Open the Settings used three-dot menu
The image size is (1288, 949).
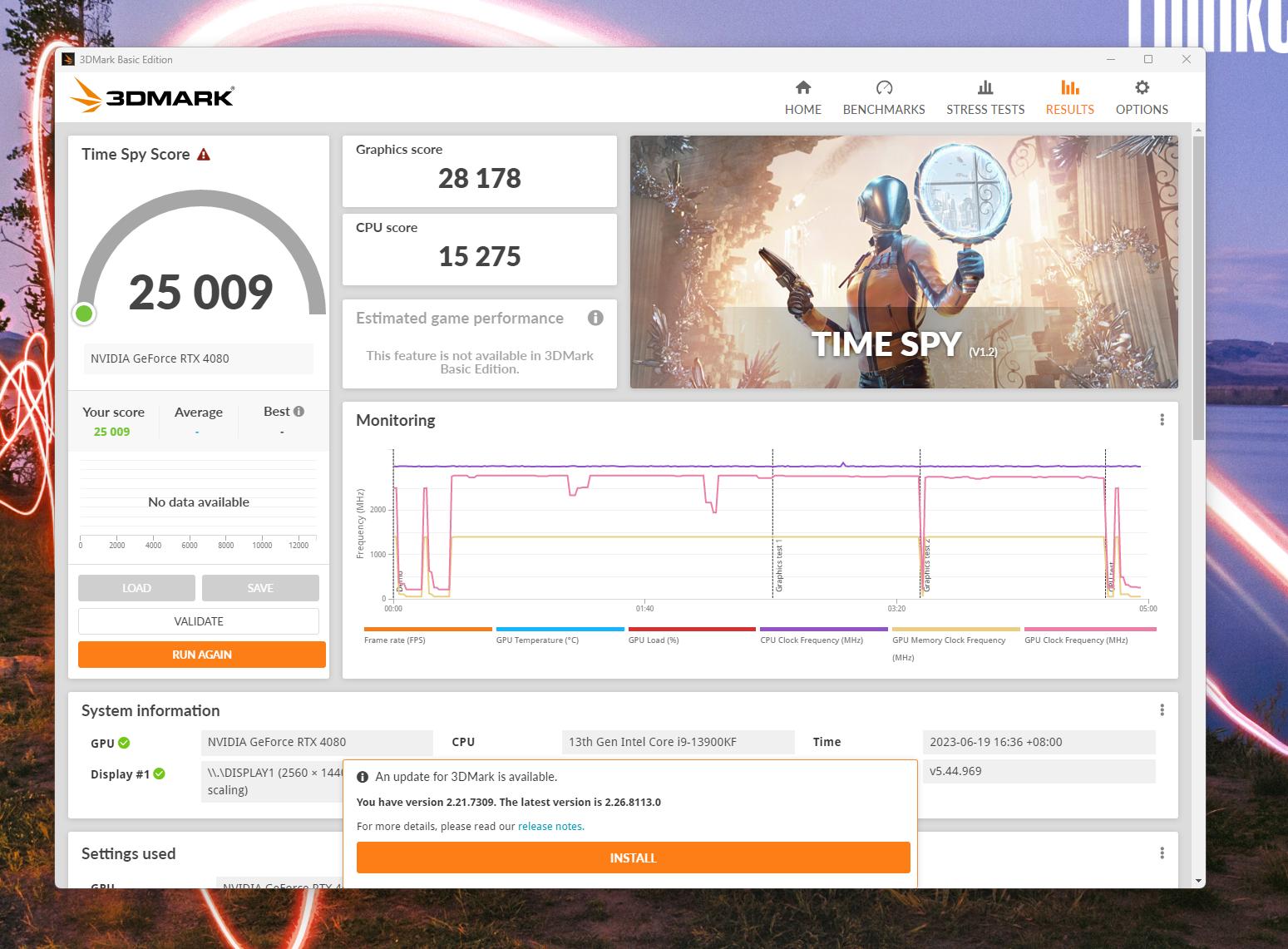pos(1162,853)
